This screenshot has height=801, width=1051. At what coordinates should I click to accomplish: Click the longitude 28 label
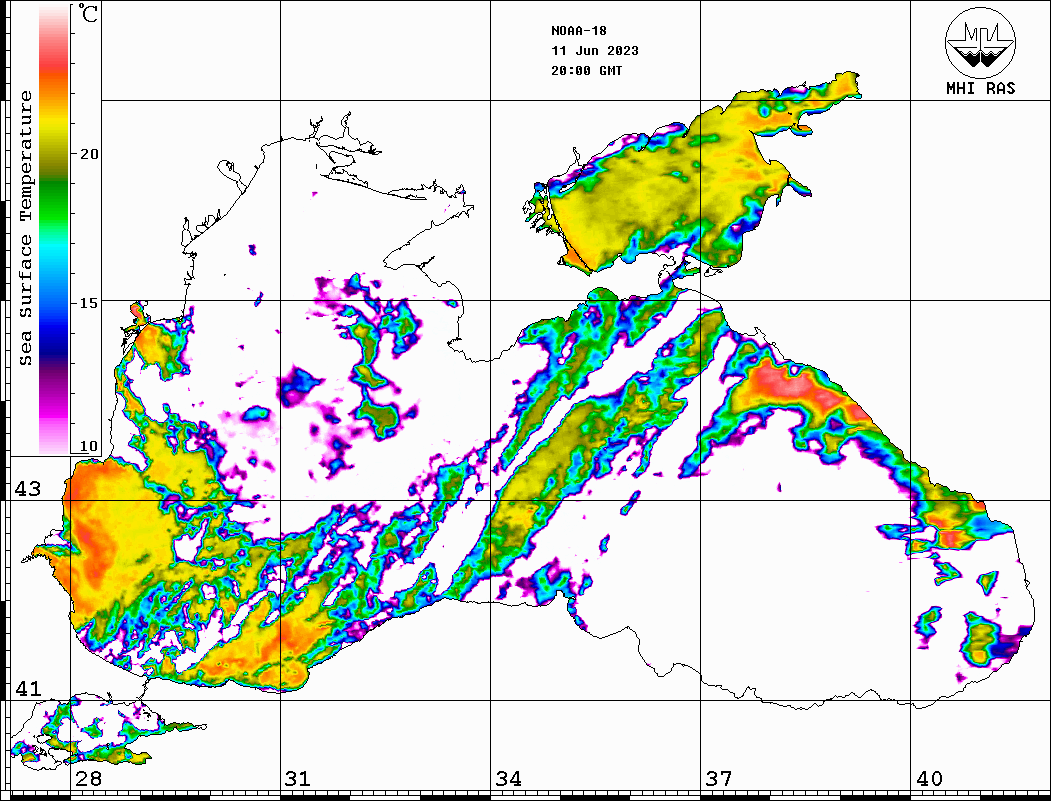pos(88,779)
